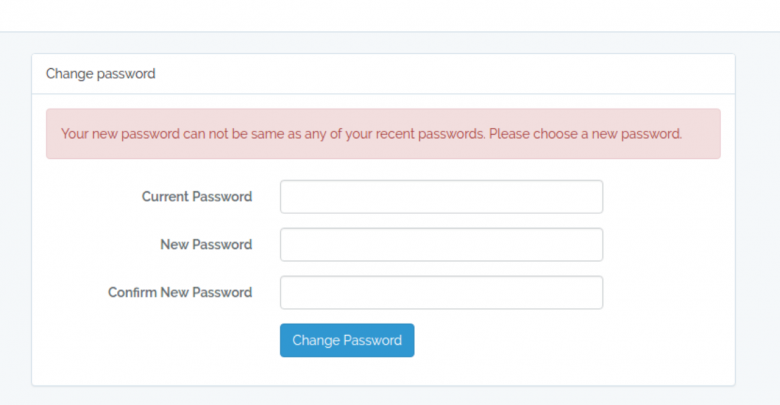Click the "Change password" panel heading
780x405 pixels.
(x=100, y=74)
